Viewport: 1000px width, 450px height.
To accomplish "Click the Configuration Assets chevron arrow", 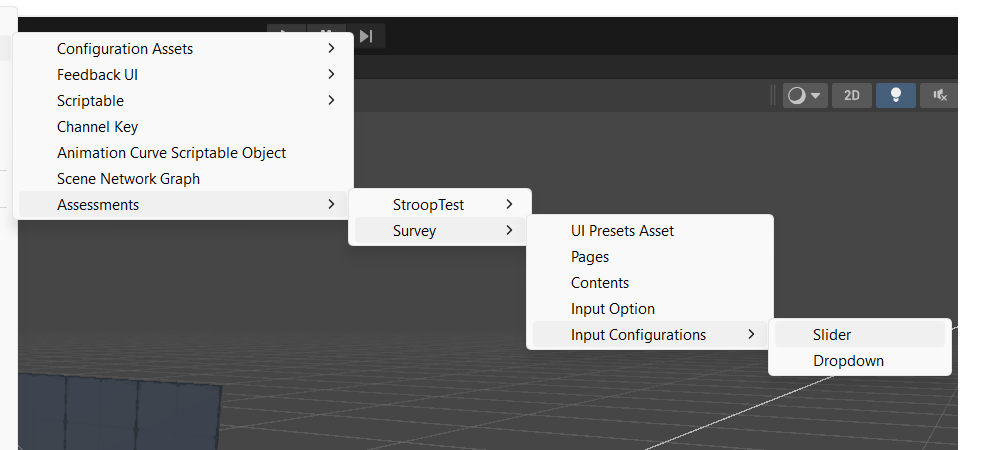I will click(331, 48).
